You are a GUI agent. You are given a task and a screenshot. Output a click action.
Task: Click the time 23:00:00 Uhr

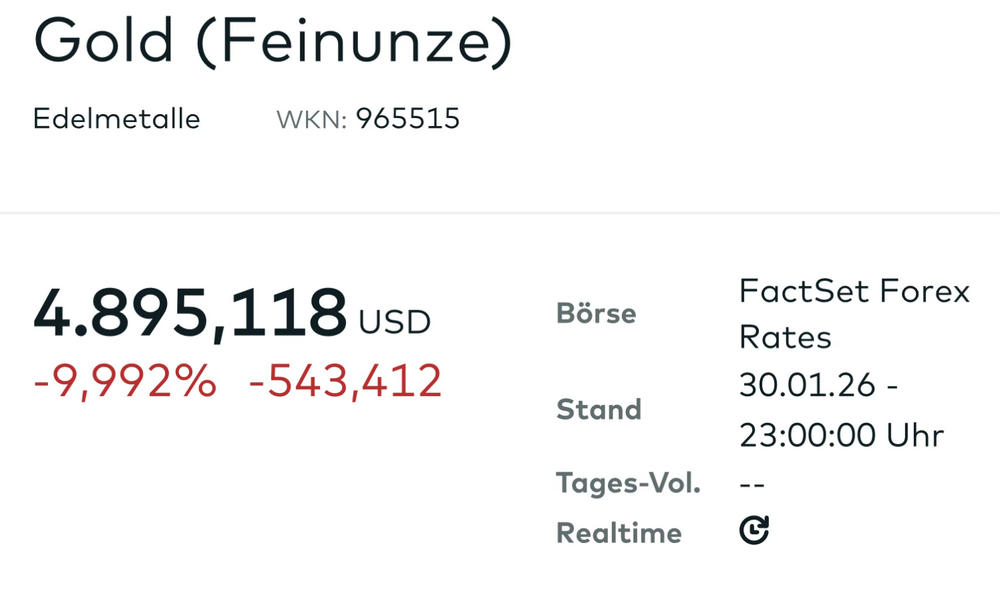pyautogui.click(x=841, y=435)
